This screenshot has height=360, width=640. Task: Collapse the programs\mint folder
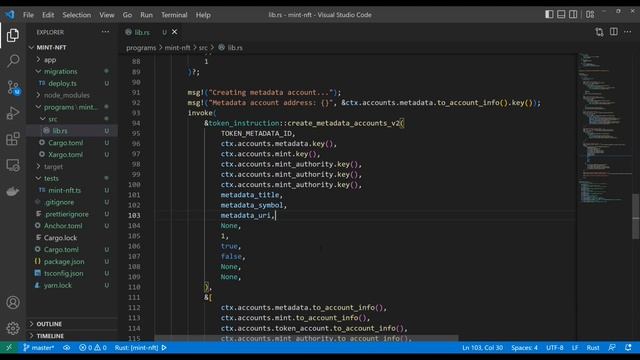(x=71, y=107)
